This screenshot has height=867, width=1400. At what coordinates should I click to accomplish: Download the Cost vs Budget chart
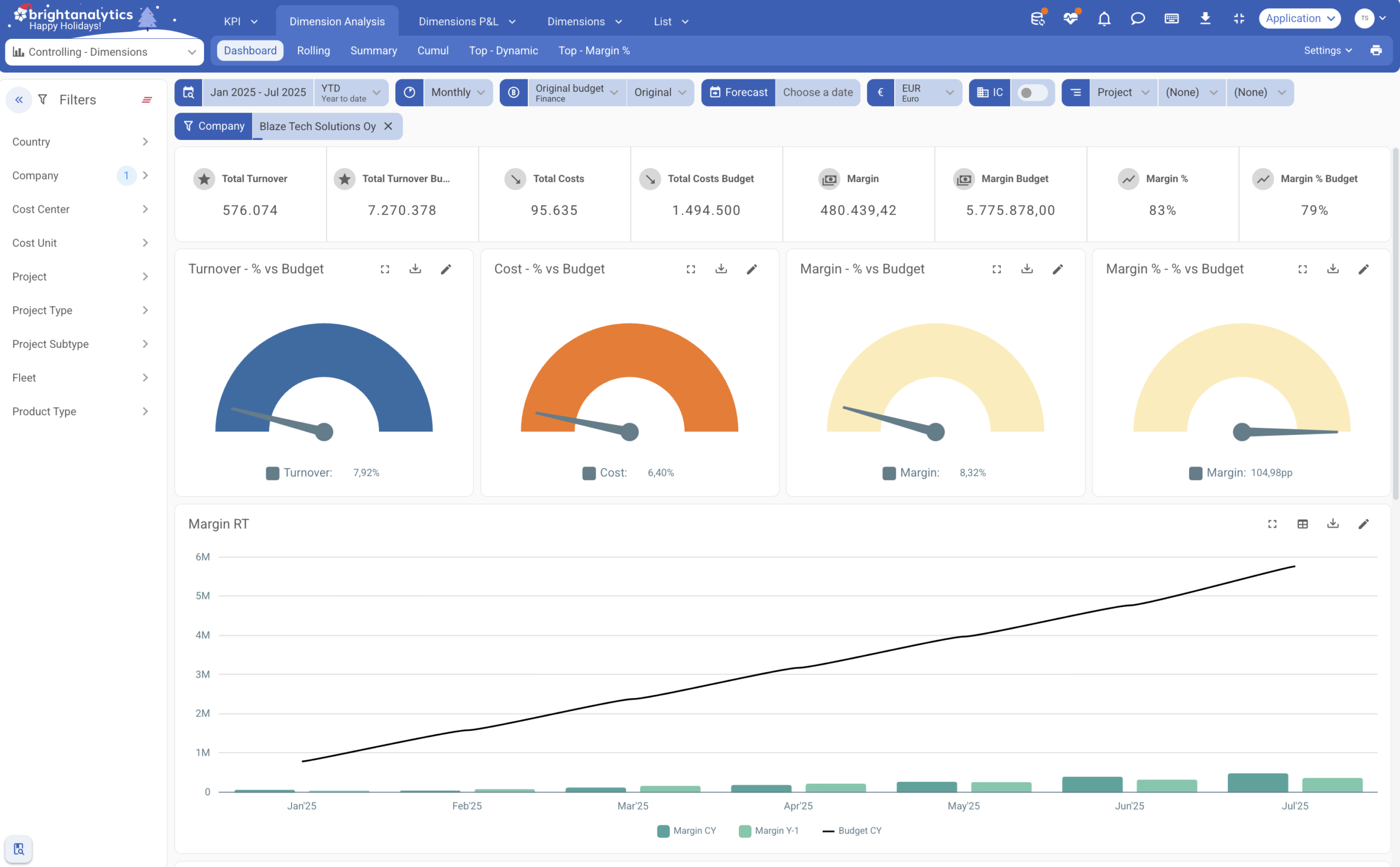(721, 269)
